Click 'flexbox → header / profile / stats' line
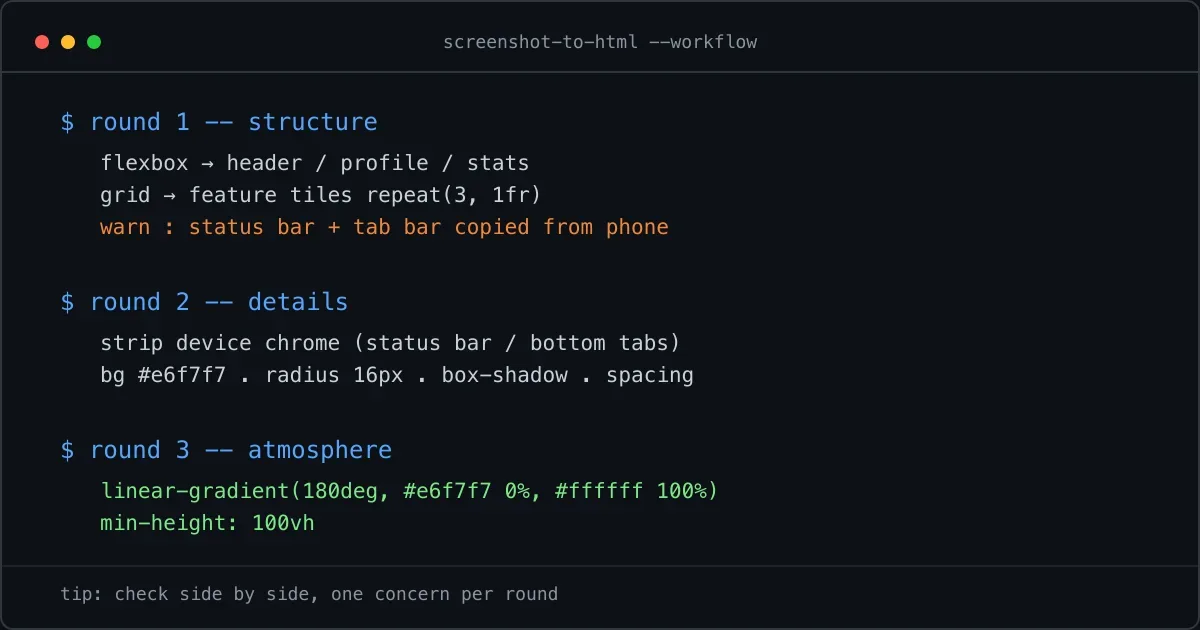 click(315, 163)
